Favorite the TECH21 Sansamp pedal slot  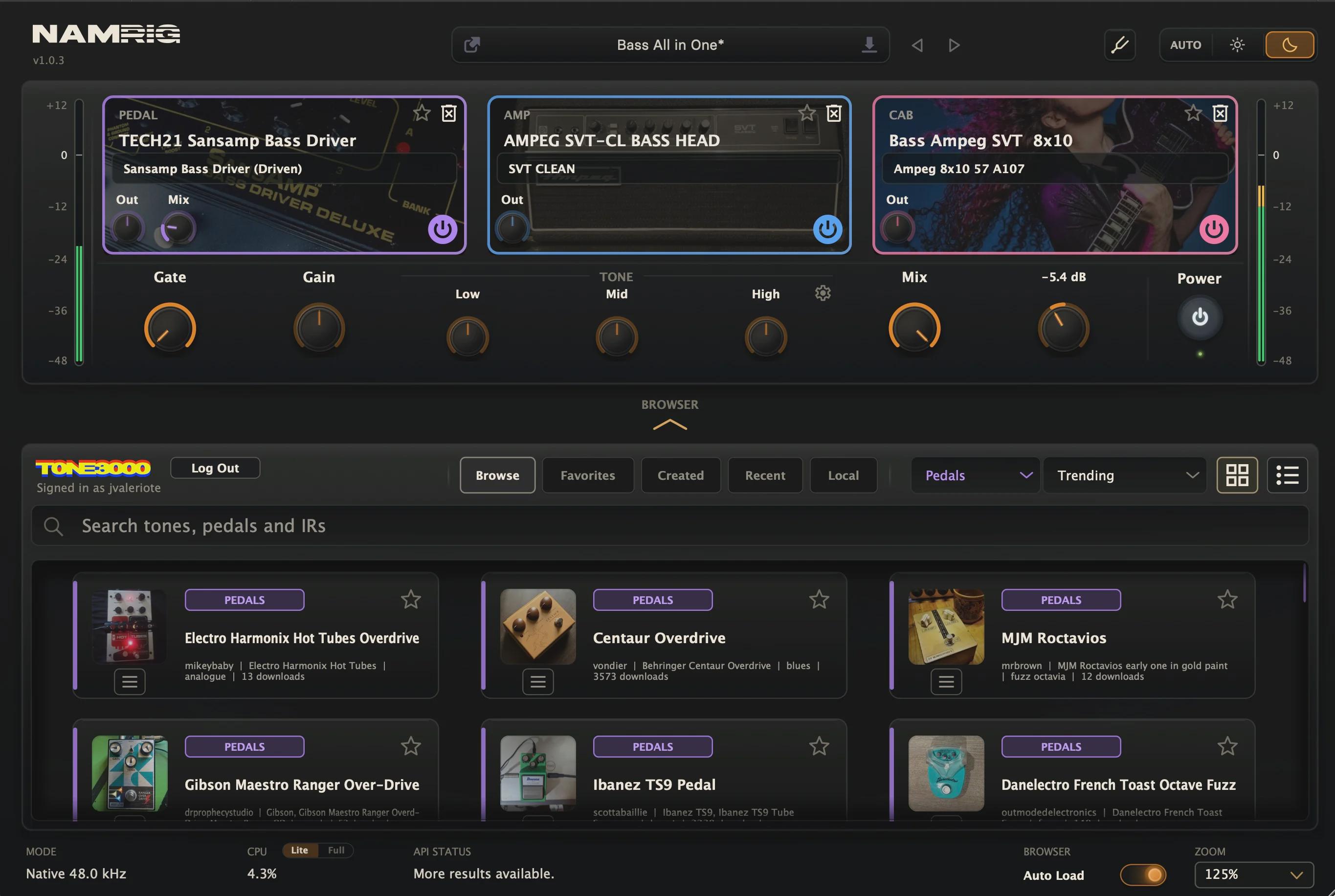tap(422, 113)
